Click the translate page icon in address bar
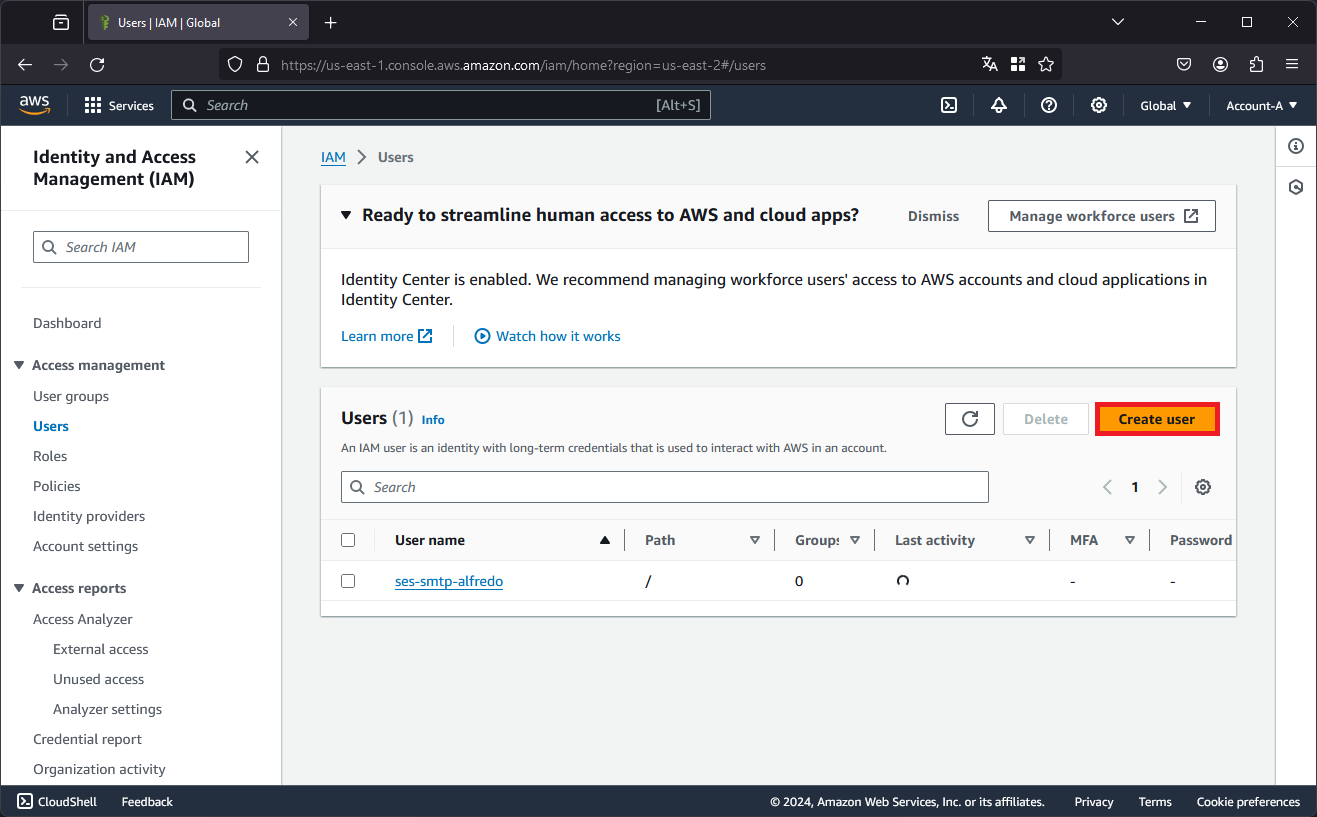Image resolution: width=1317 pixels, height=817 pixels. click(x=990, y=64)
